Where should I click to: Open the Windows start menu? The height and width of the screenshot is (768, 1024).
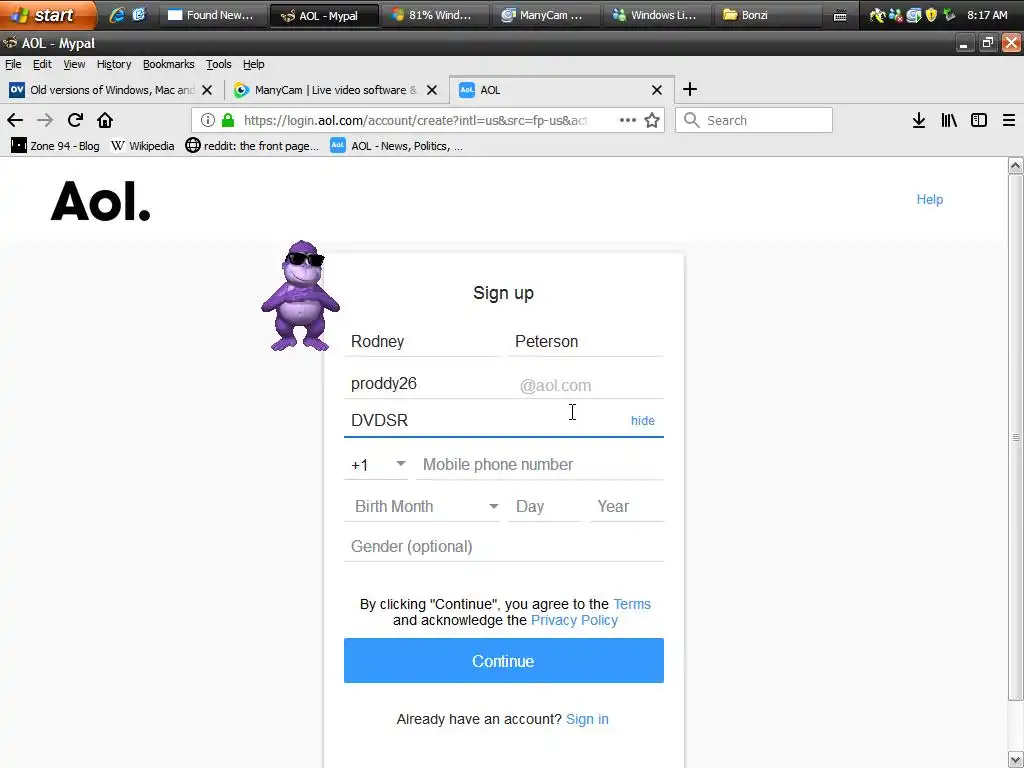[46, 15]
